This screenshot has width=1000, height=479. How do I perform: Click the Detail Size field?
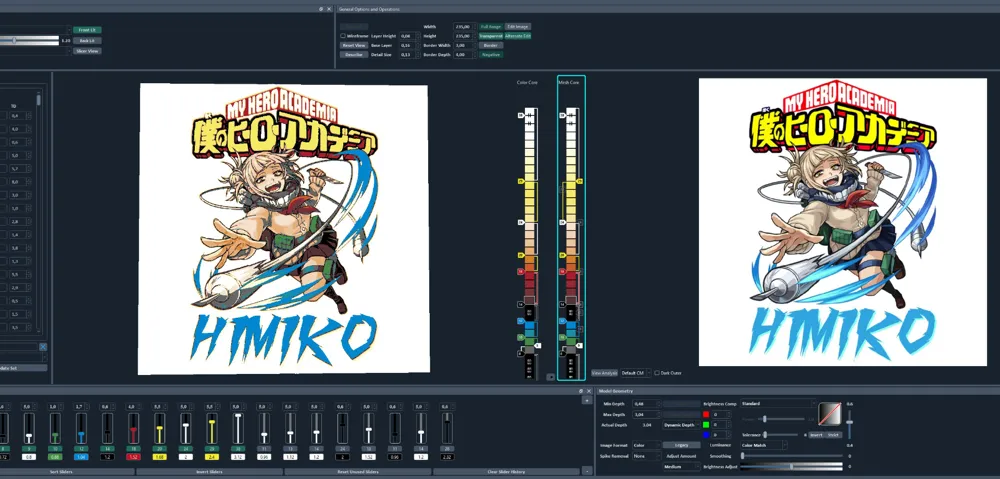click(409, 55)
